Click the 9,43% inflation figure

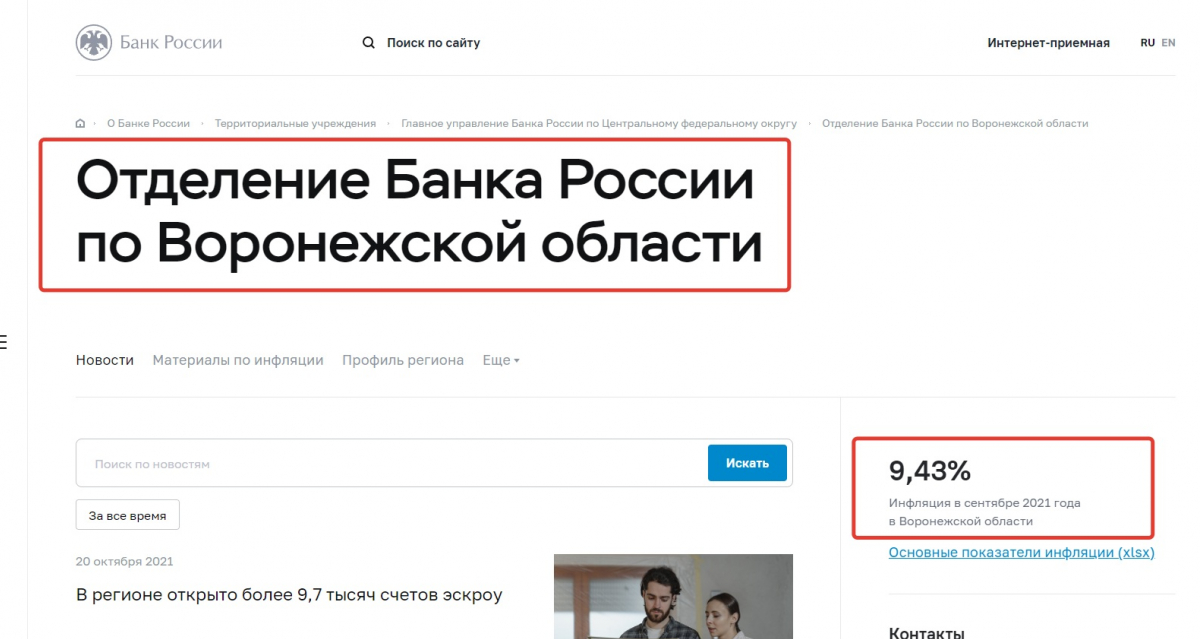[930, 470]
